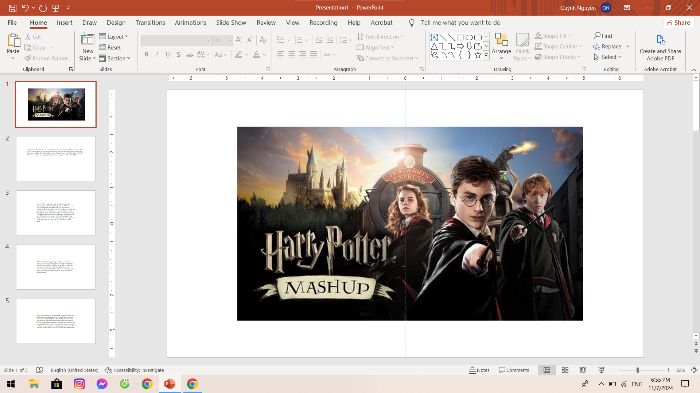The width and height of the screenshot is (700, 393).
Task: Click the Undo arrow icon
Action: [x=25, y=8]
